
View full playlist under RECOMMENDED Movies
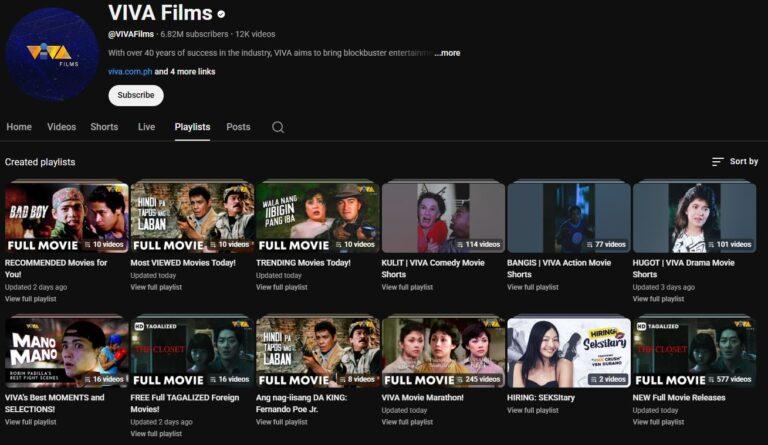point(31,299)
